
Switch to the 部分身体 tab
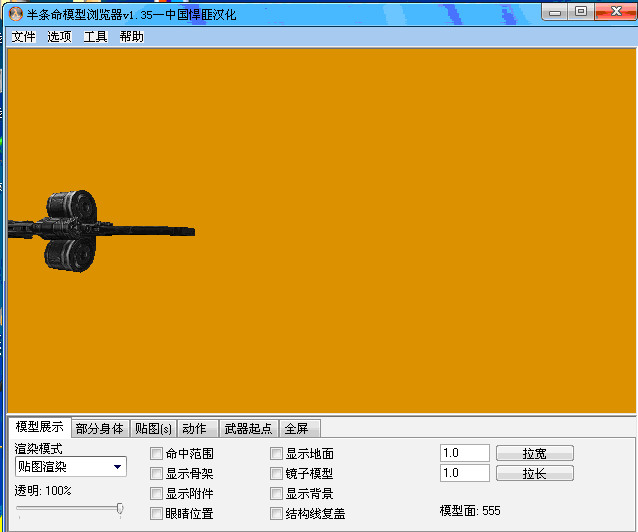click(x=100, y=429)
